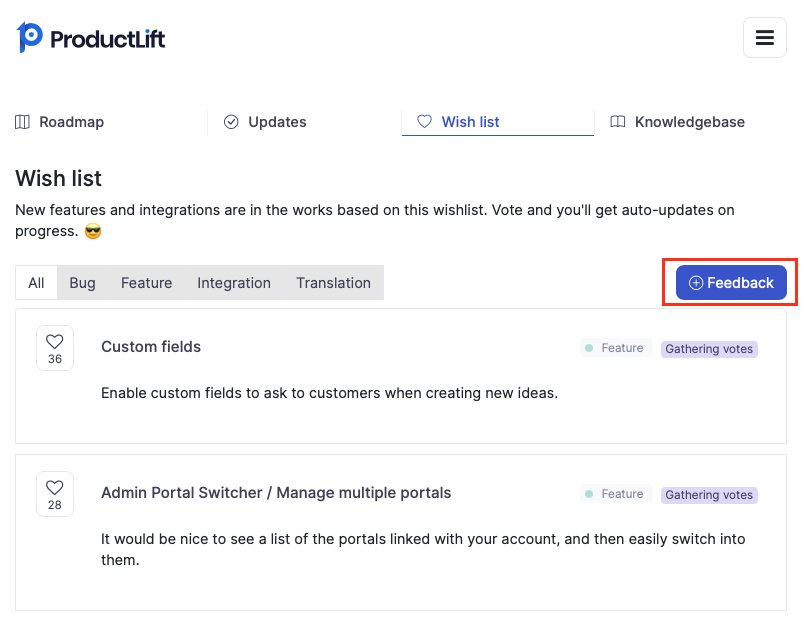Open the hamburger menu
This screenshot has height=617, width=806.
(764, 38)
